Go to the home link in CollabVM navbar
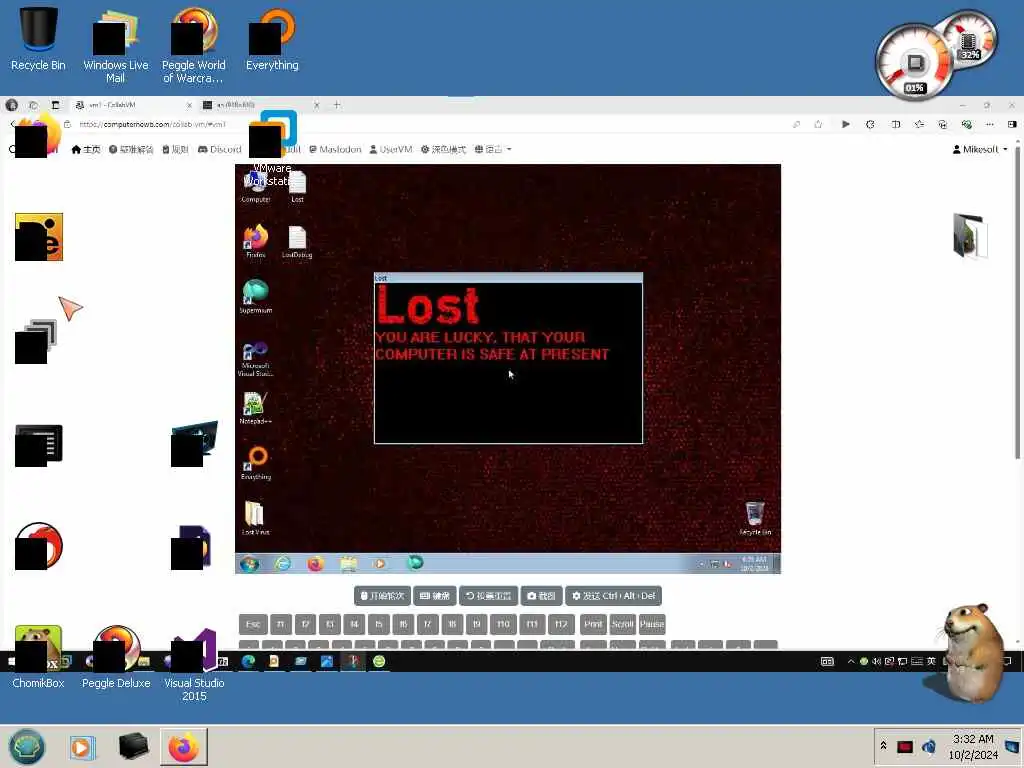This screenshot has width=1024, height=768. click(x=86, y=150)
